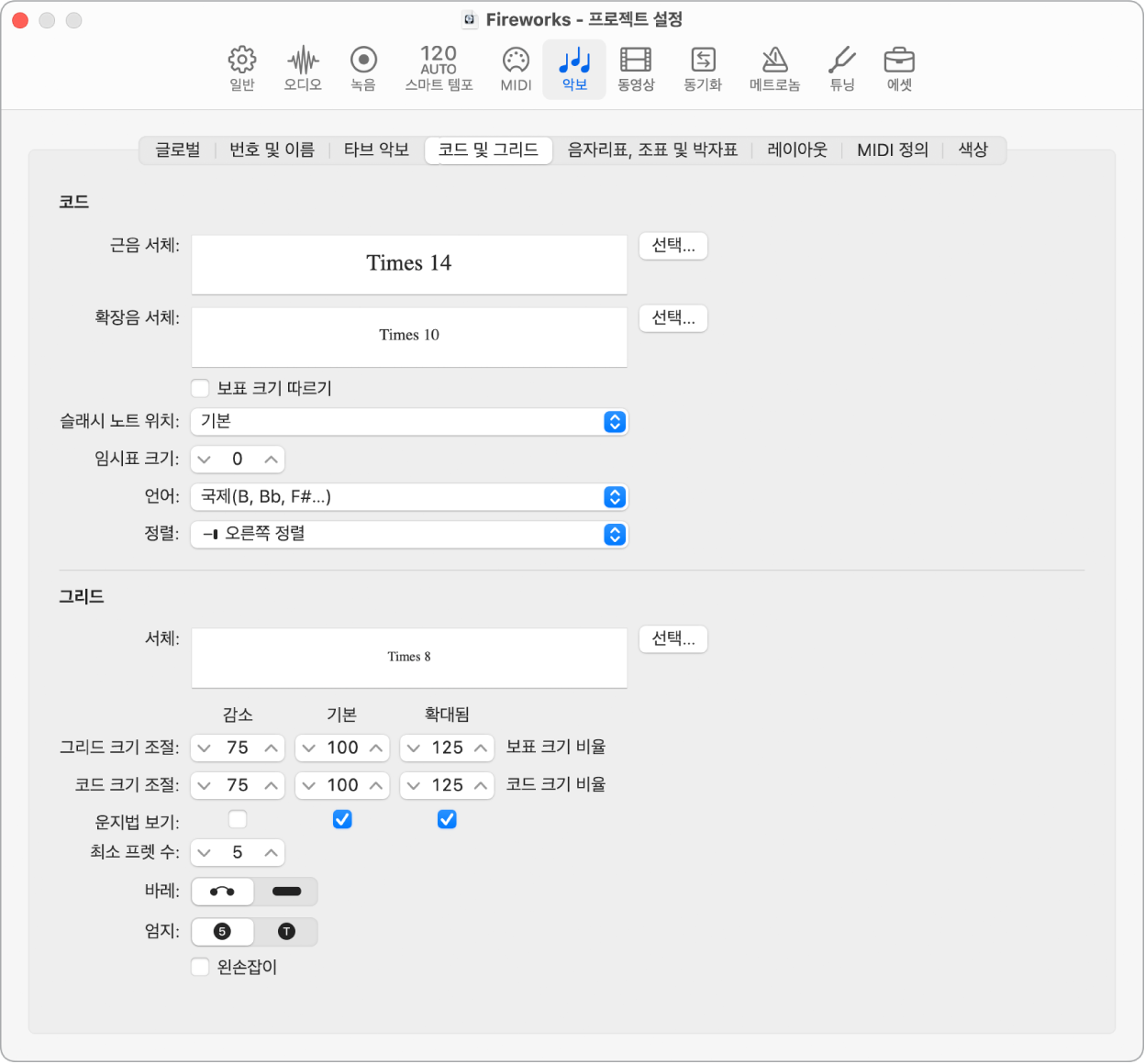1145x1064 pixels.
Task: Open the 정렬 dropdown set to 오른쪽 정렬
Action: pos(409,535)
